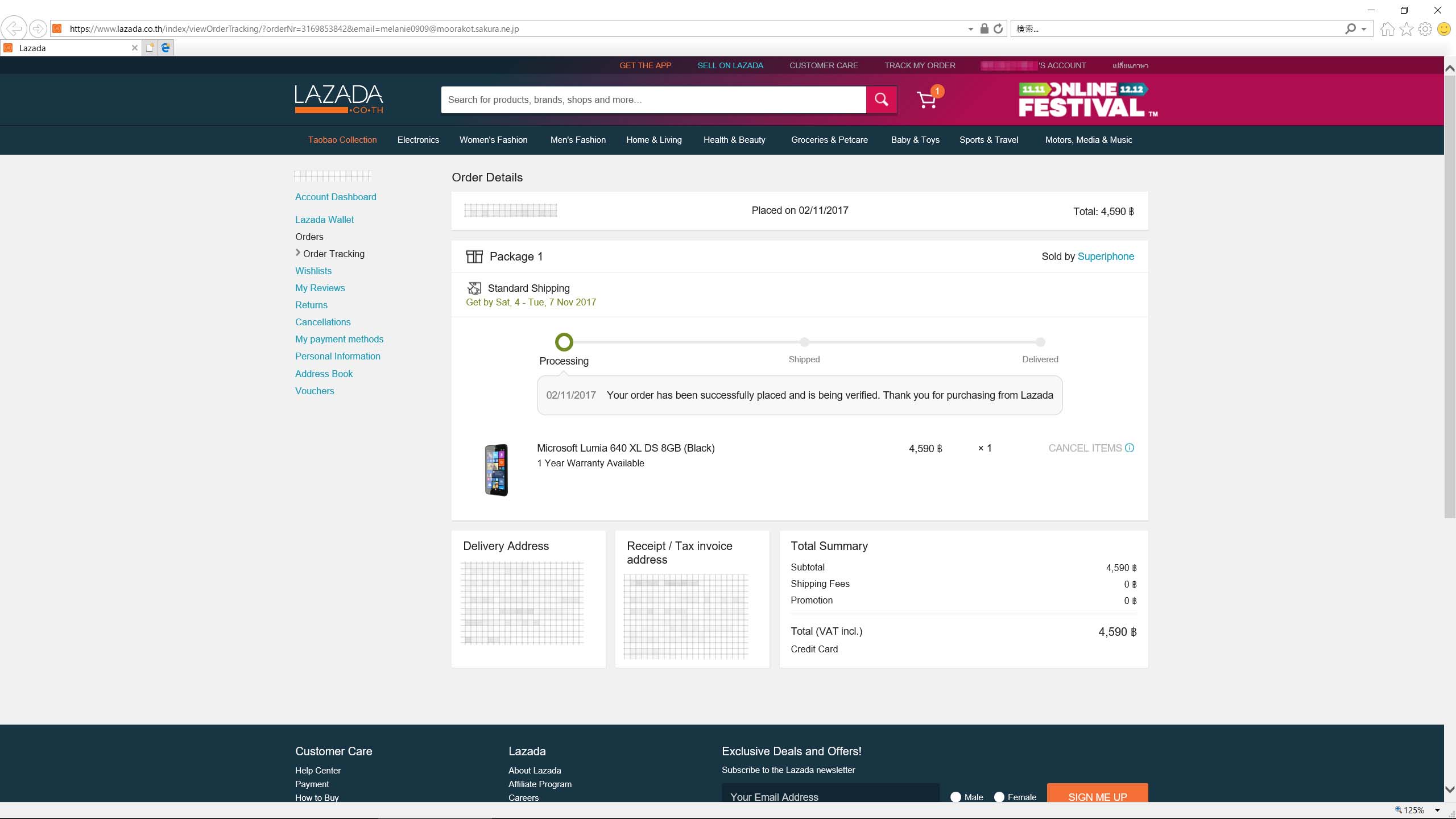The width and height of the screenshot is (1456, 819).
Task: Close the Lazada tab
Action: [135, 48]
